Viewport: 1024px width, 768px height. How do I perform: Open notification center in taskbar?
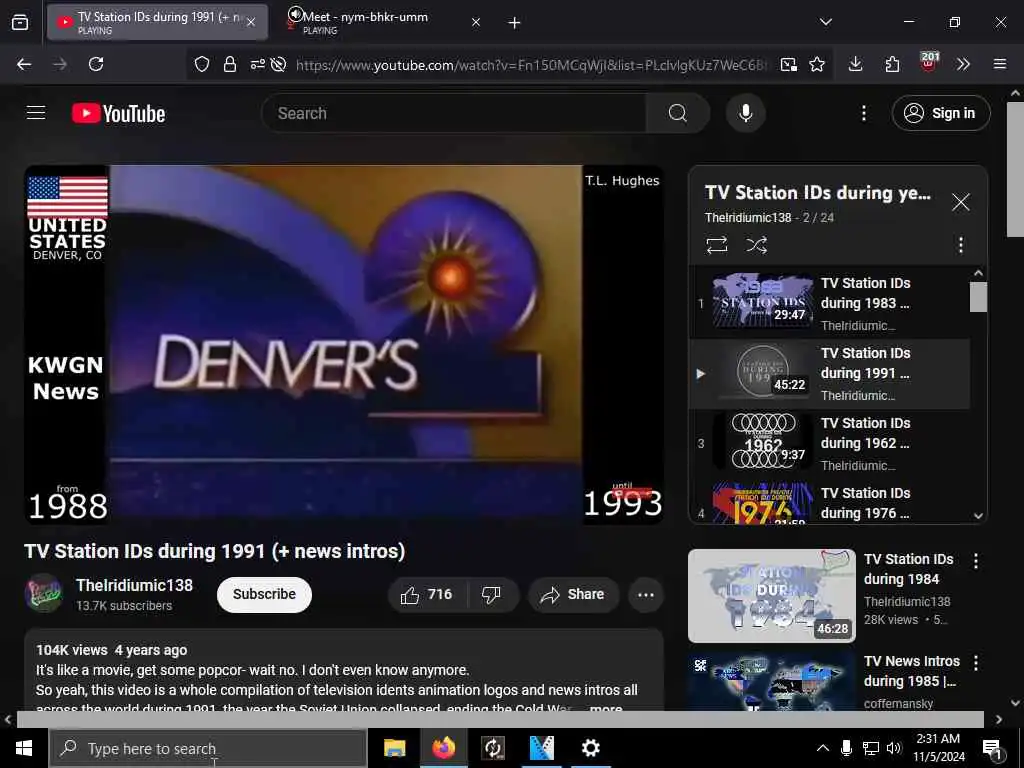[x=992, y=749]
